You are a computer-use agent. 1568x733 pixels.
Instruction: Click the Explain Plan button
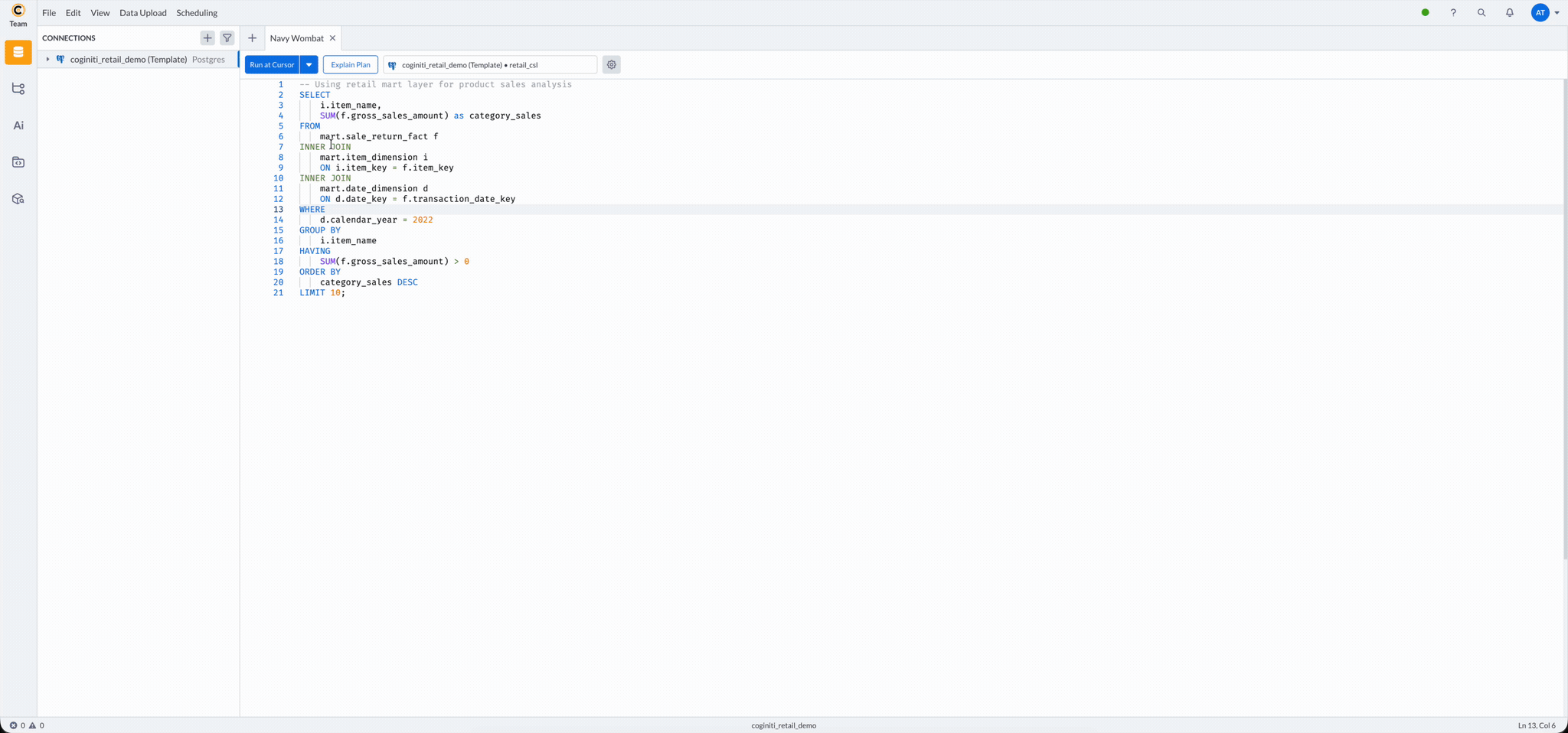(350, 65)
